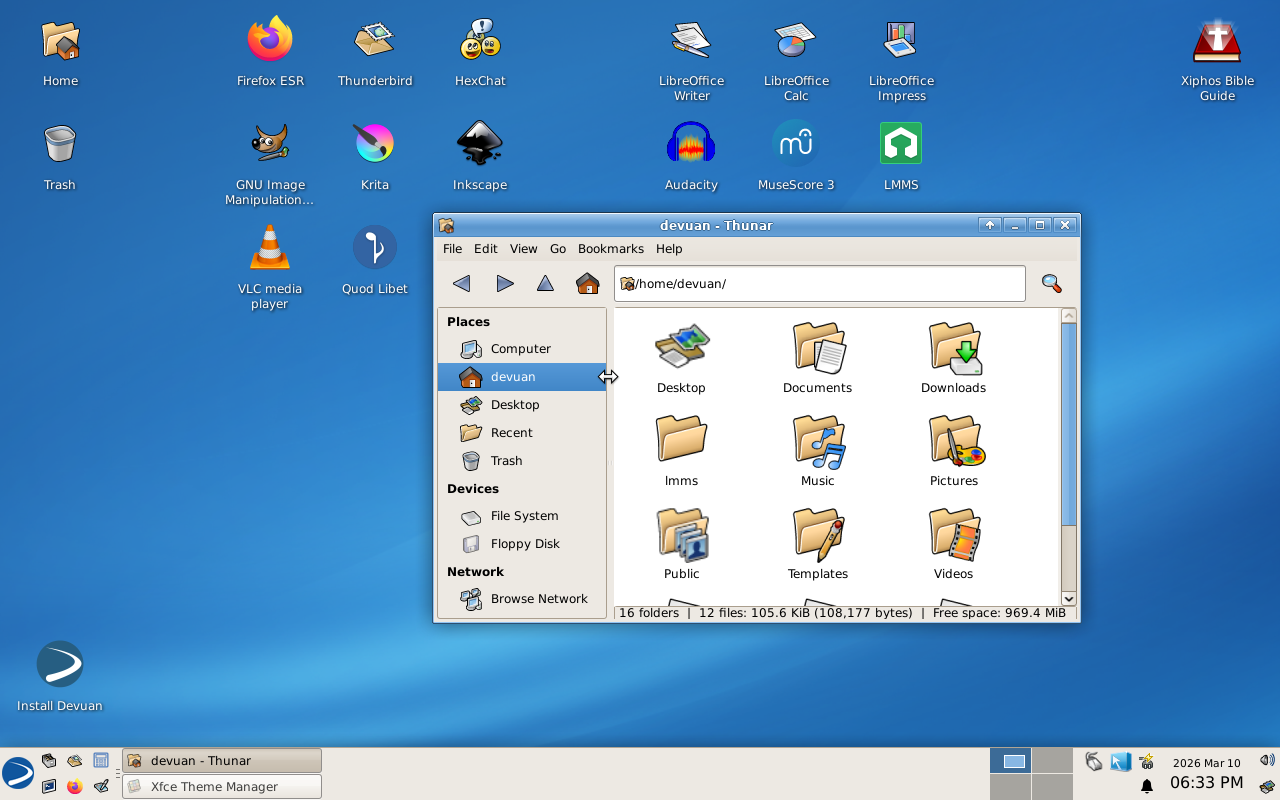Go back using Thunar's back arrow

[461, 283]
